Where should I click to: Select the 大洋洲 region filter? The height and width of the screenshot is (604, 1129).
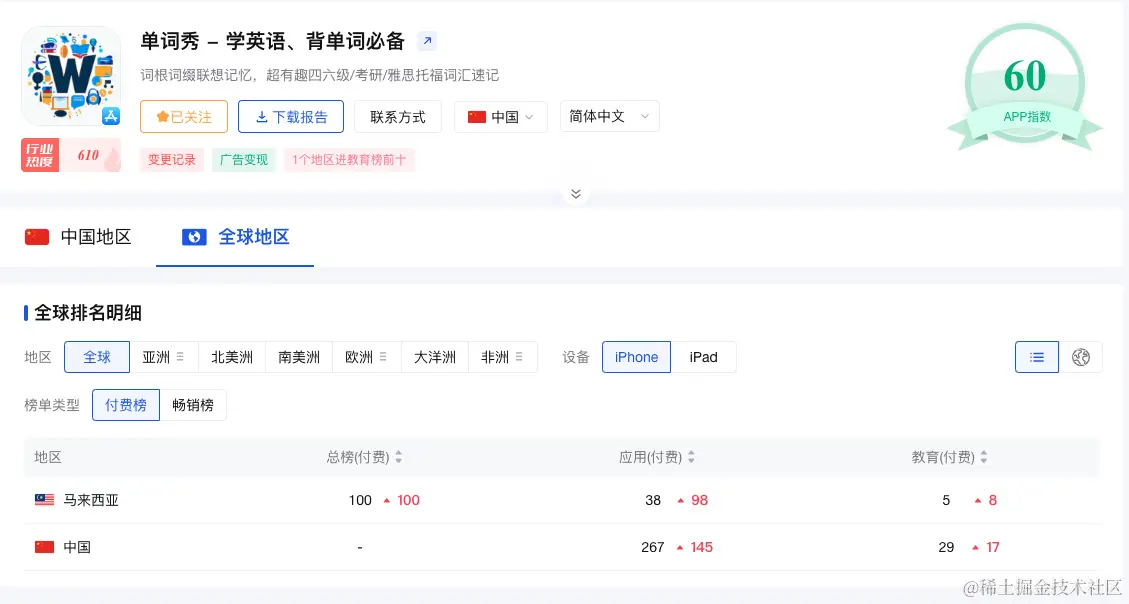[435, 357]
